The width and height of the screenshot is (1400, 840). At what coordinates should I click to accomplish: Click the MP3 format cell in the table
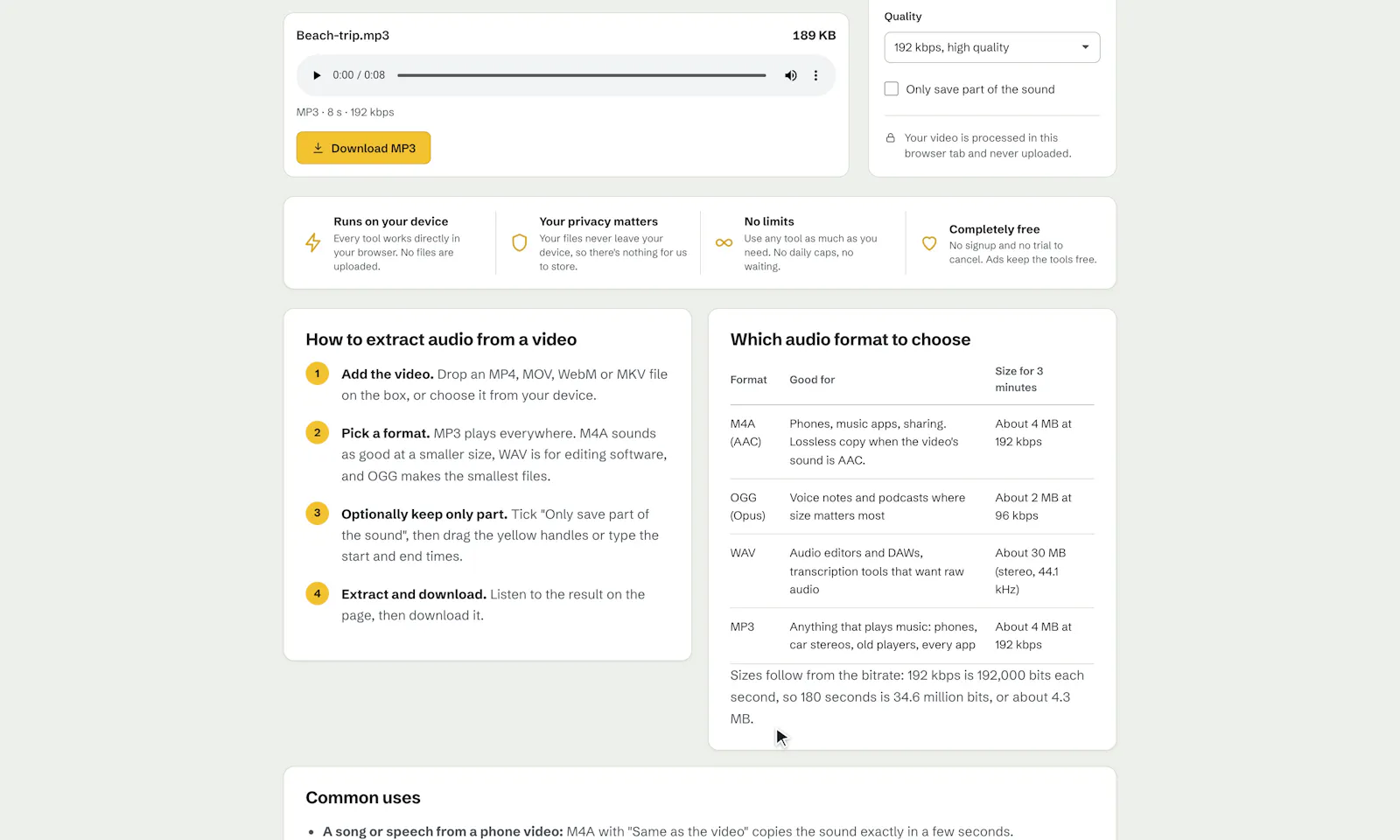(742, 626)
